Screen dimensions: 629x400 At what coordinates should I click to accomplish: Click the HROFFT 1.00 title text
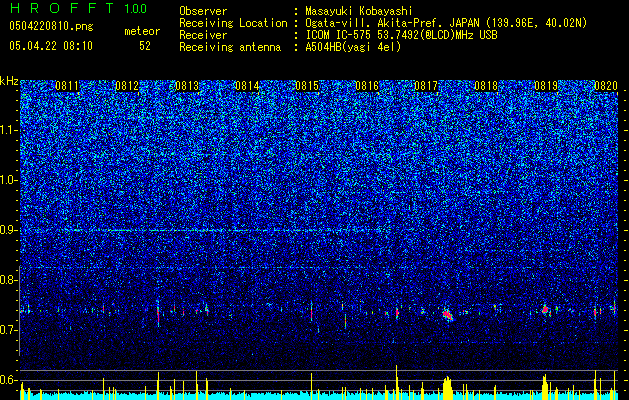point(78,8)
